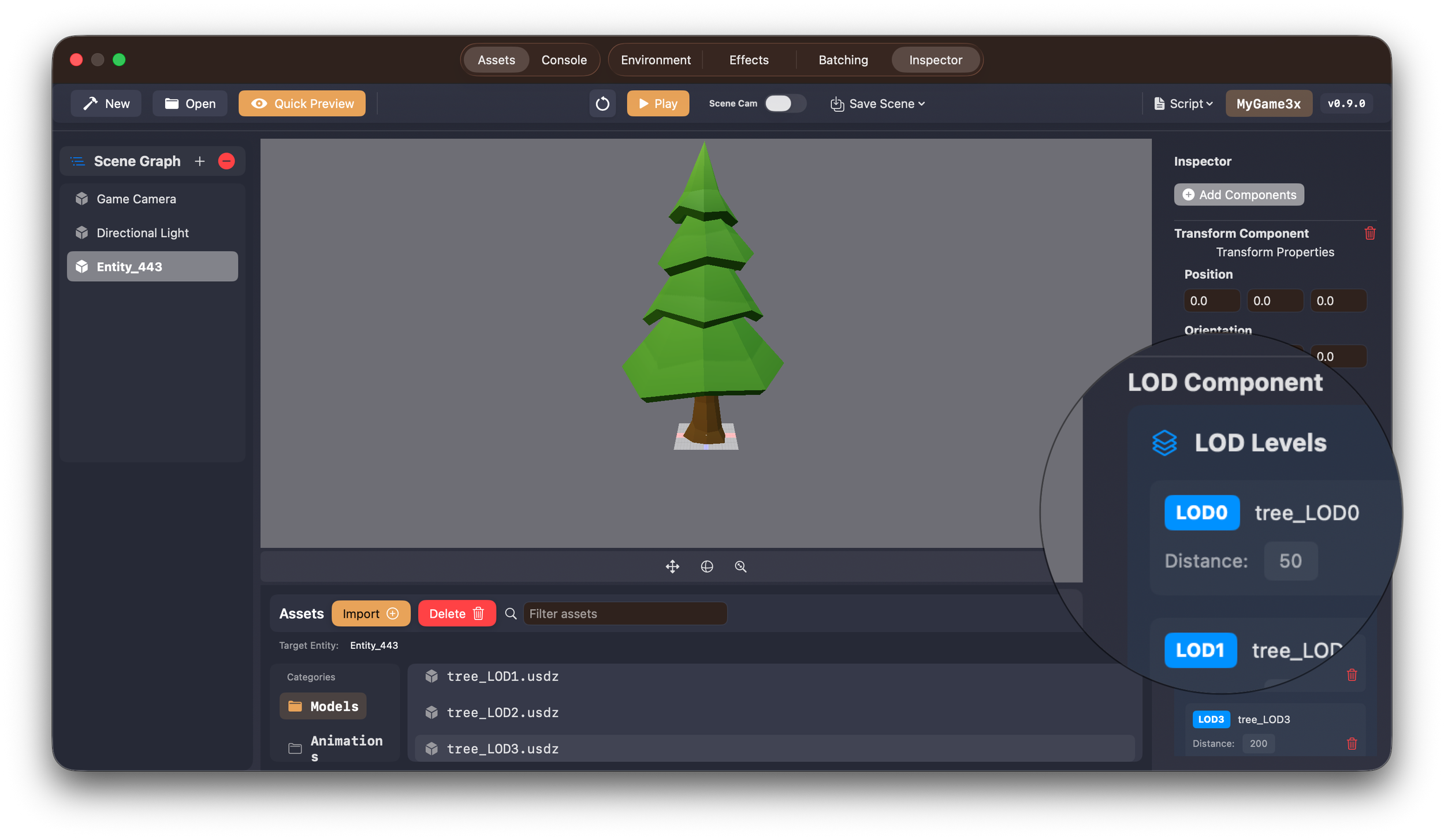Delete the Transform Component via trash icon
Viewport: 1444px width, 840px height.
click(x=1369, y=233)
